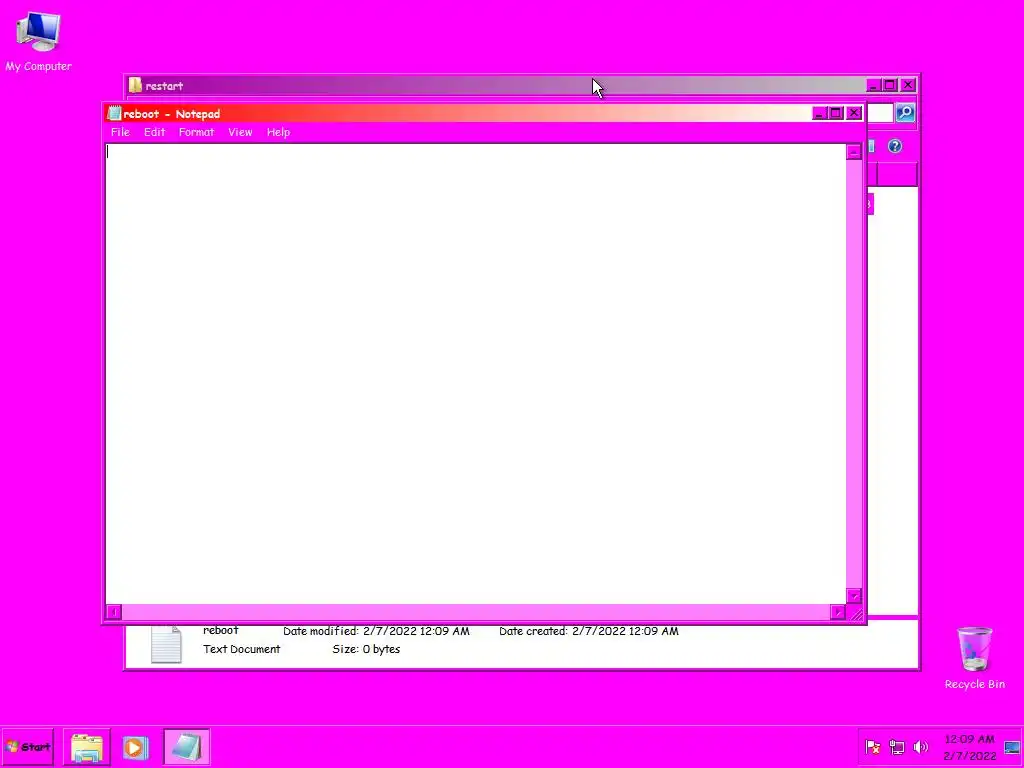Minimize the restart folder window

(x=873, y=85)
